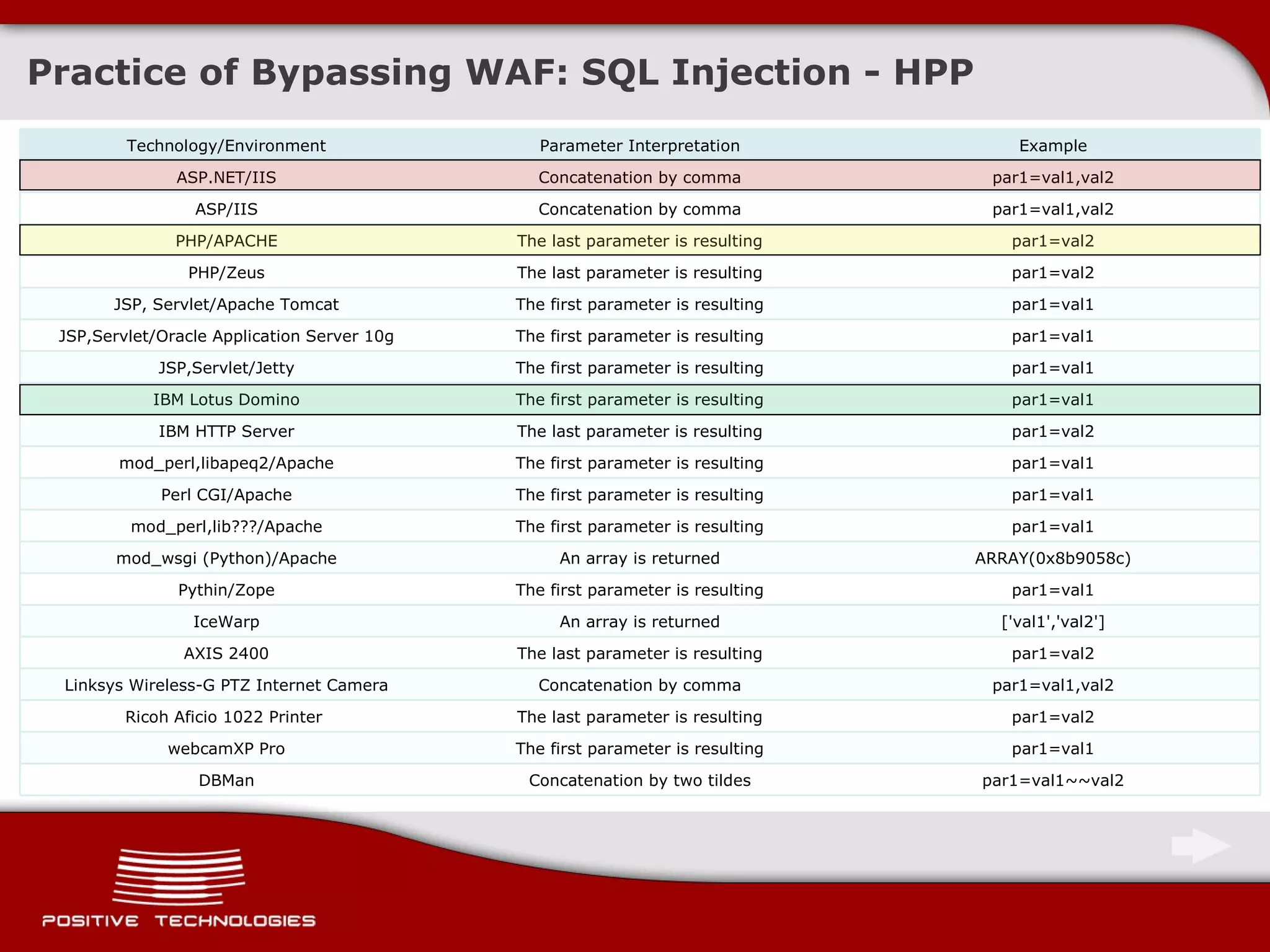Select the Parameter Interpretation column header
This screenshot has width=1270, height=952.
coord(639,146)
